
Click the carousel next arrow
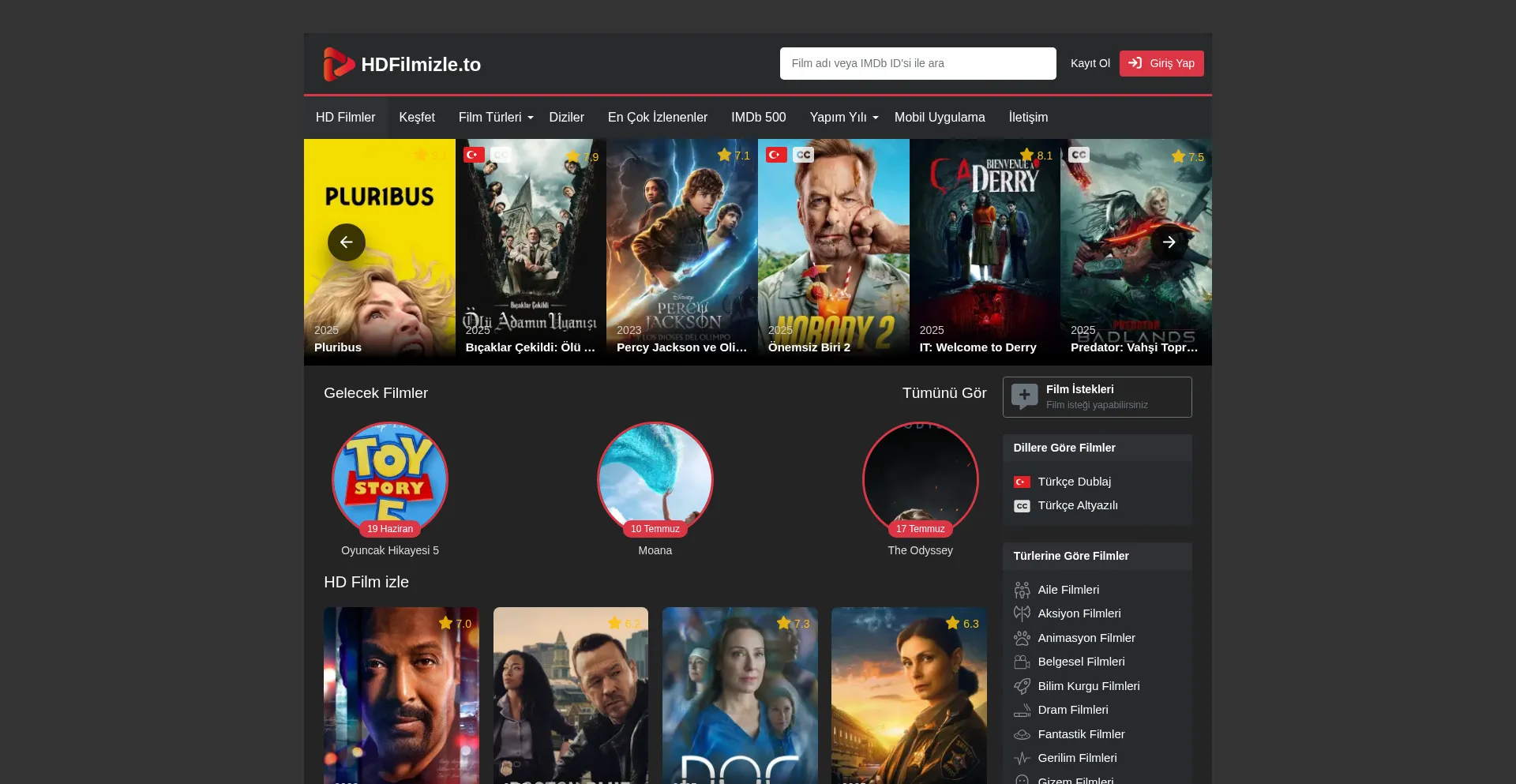tap(1169, 242)
